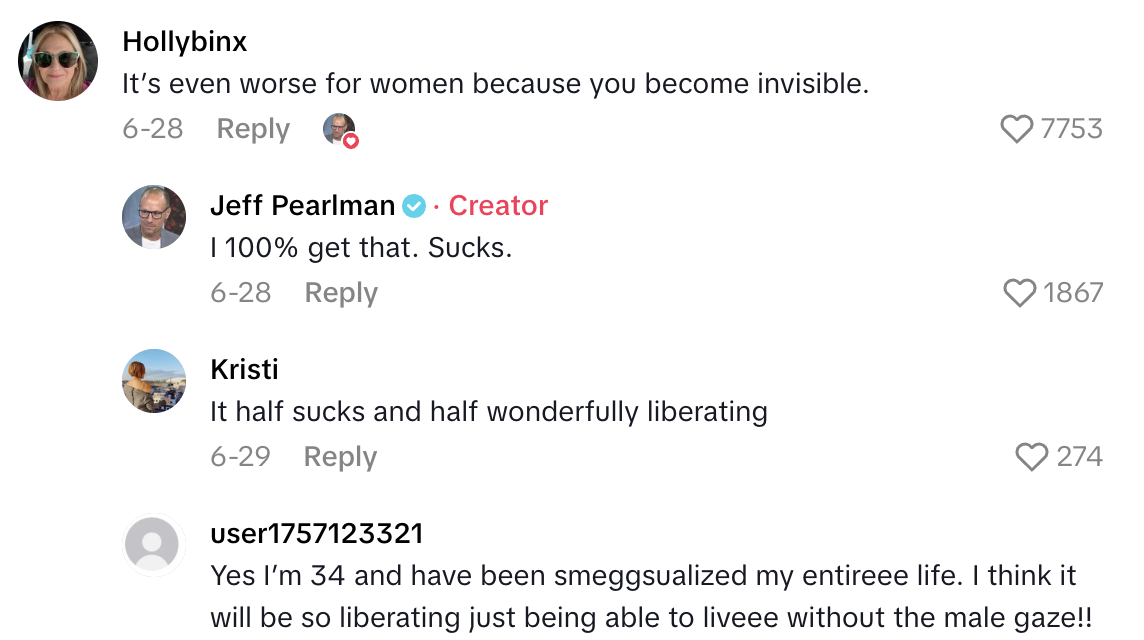
Task: Reply to Hollybinx's comment
Action: pos(253,129)
